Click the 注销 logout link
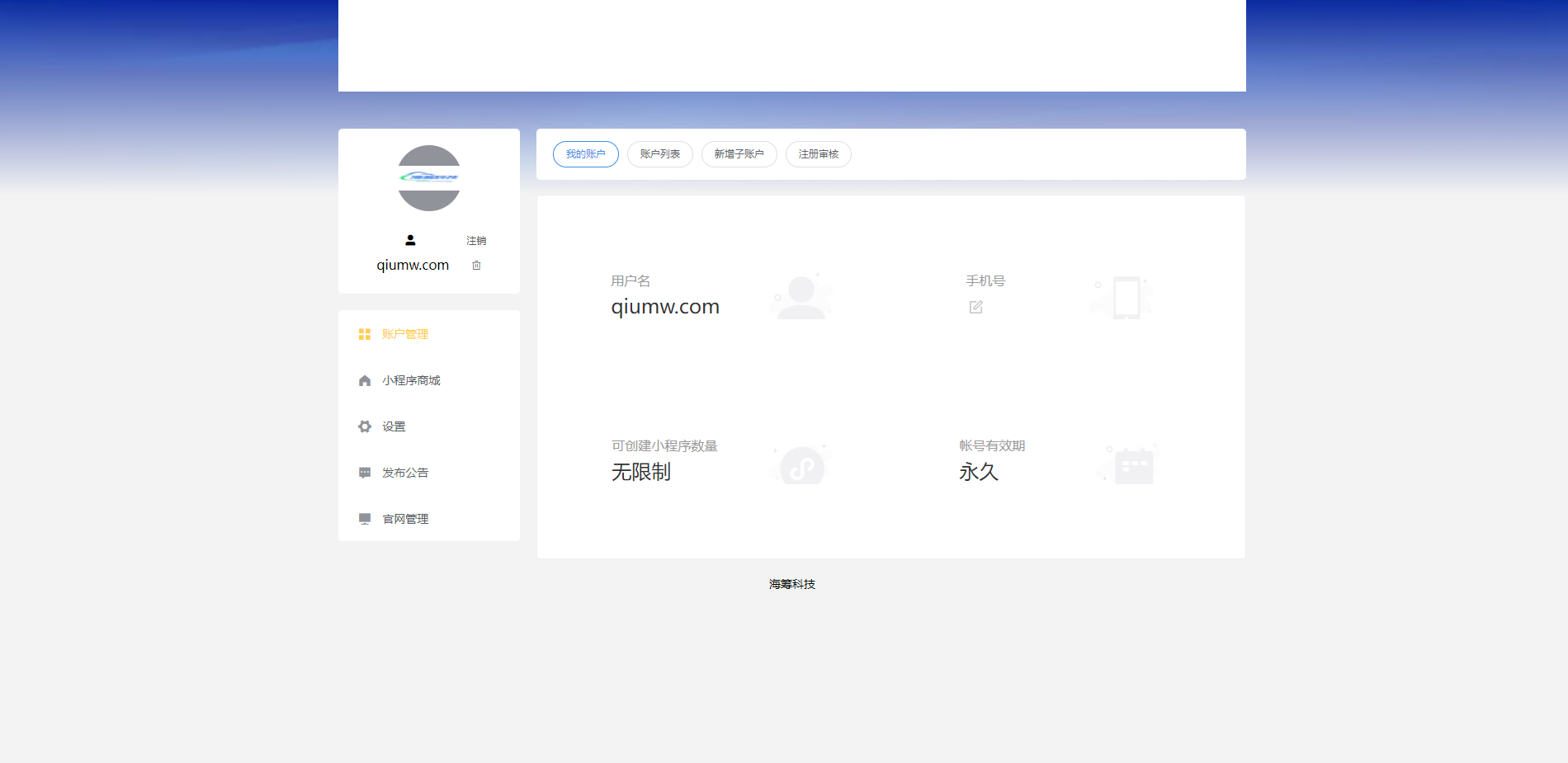Viewport: 1568px width, 763px height. click(x=476, y=241)
